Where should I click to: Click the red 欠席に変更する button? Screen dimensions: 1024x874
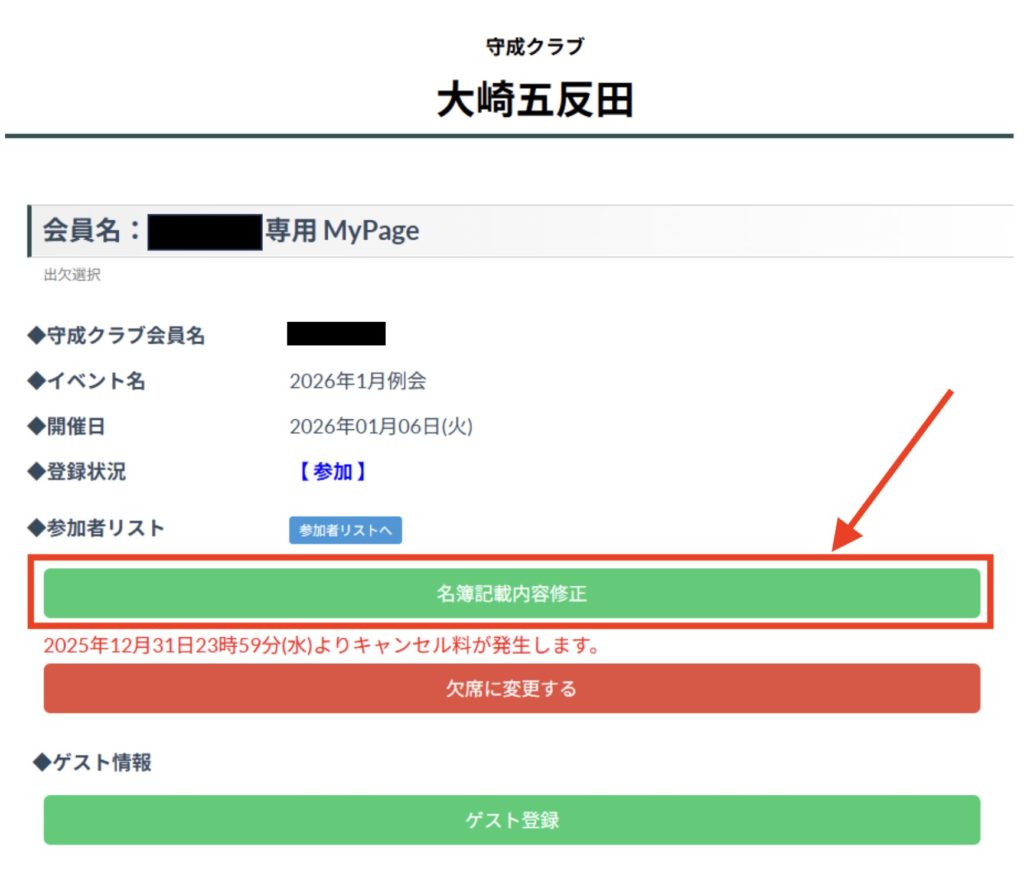coord(511,689)
